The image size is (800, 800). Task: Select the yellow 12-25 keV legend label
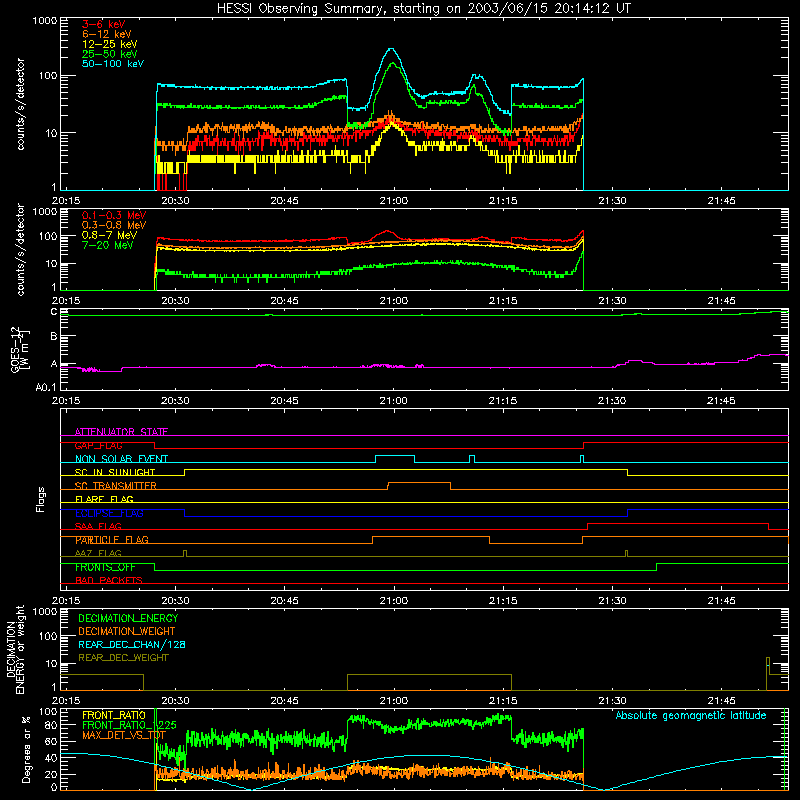pos(109,44)
